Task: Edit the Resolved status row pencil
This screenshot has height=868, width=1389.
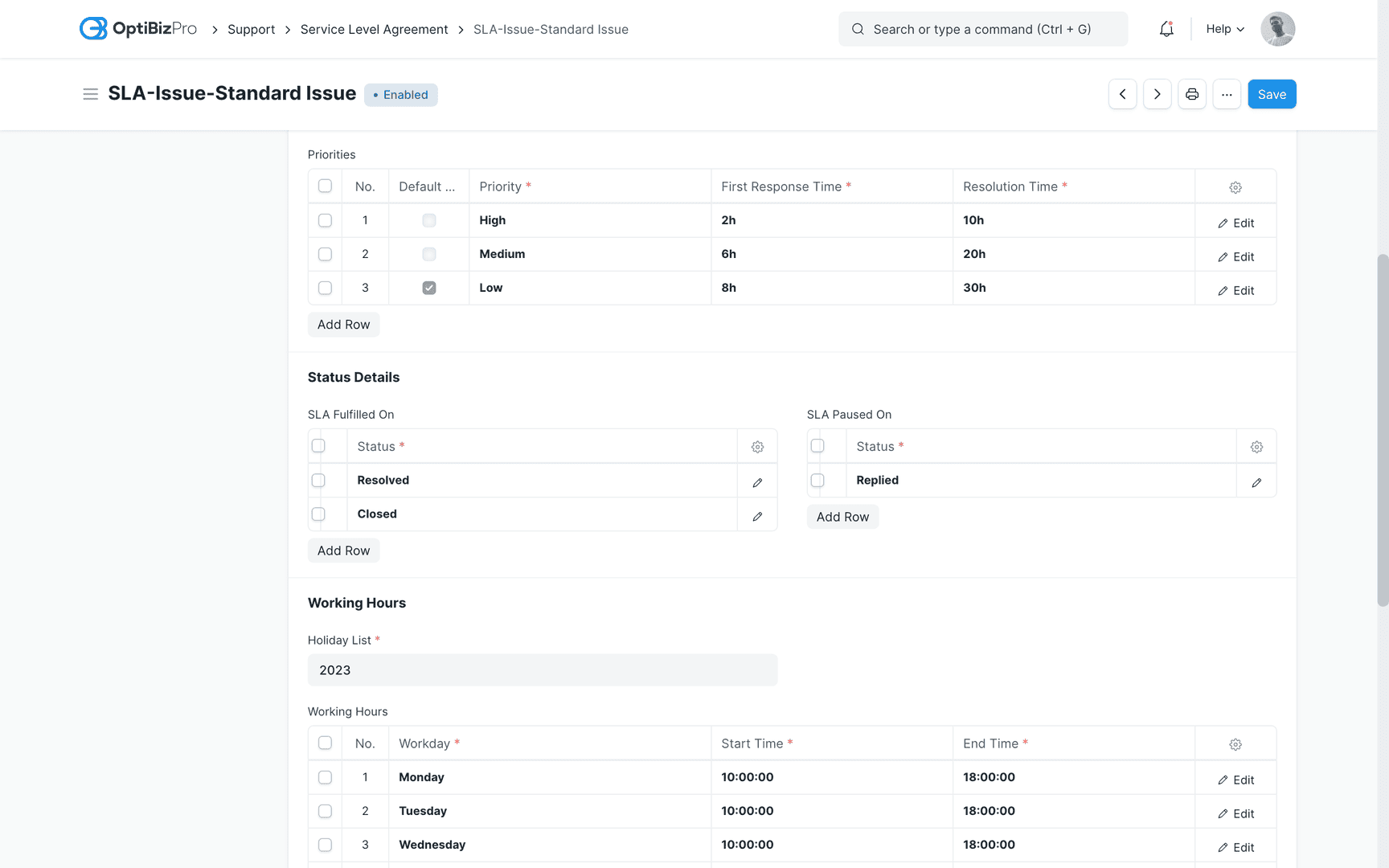Action: coord(757,482)
